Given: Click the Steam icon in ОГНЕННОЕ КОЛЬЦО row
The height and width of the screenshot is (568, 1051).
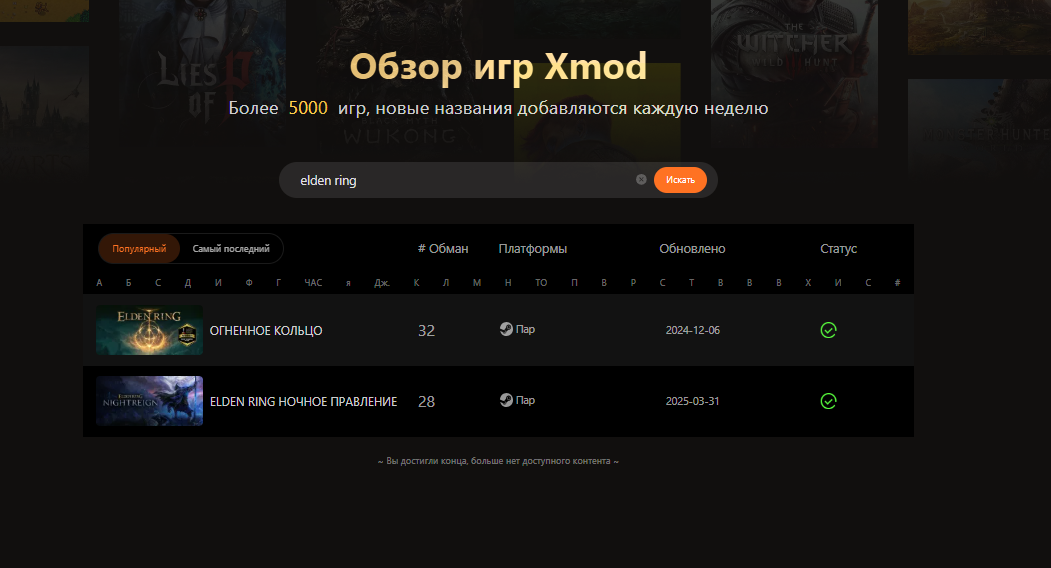Looking at the screenshot, I should 506,329.
